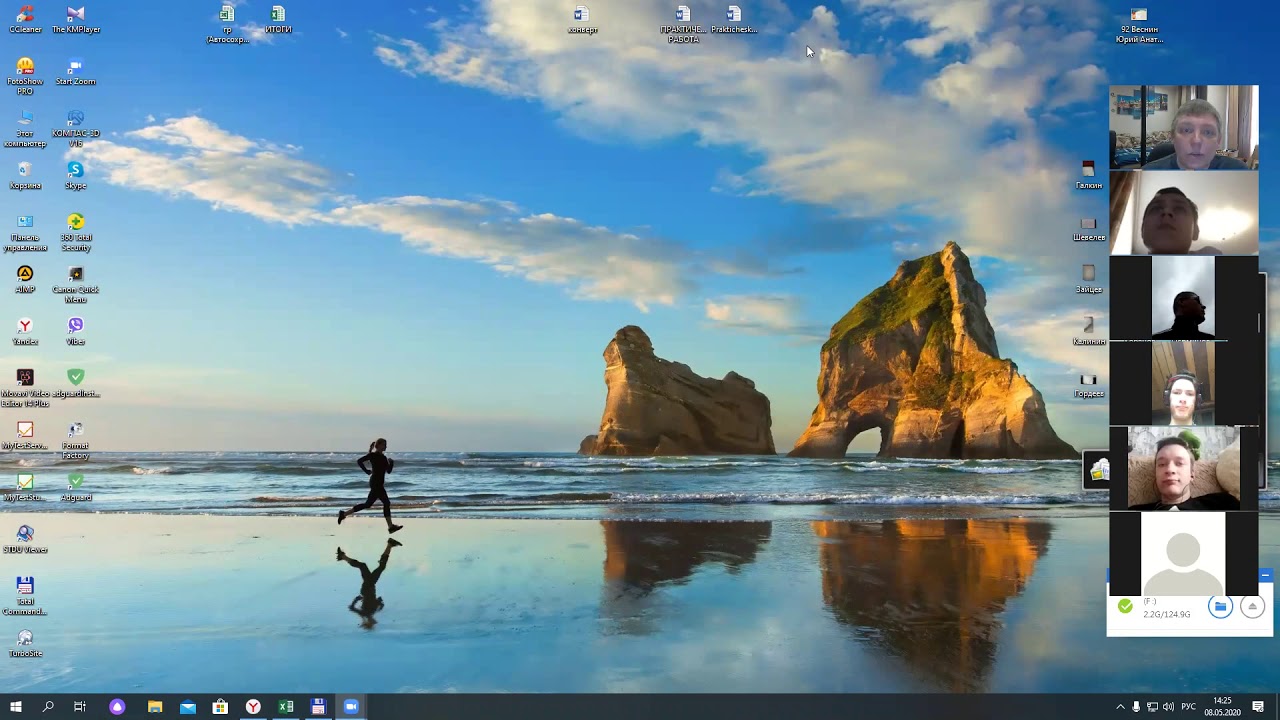
Task: Select the Гордеев desktop file
Action: pos(1089,383)
